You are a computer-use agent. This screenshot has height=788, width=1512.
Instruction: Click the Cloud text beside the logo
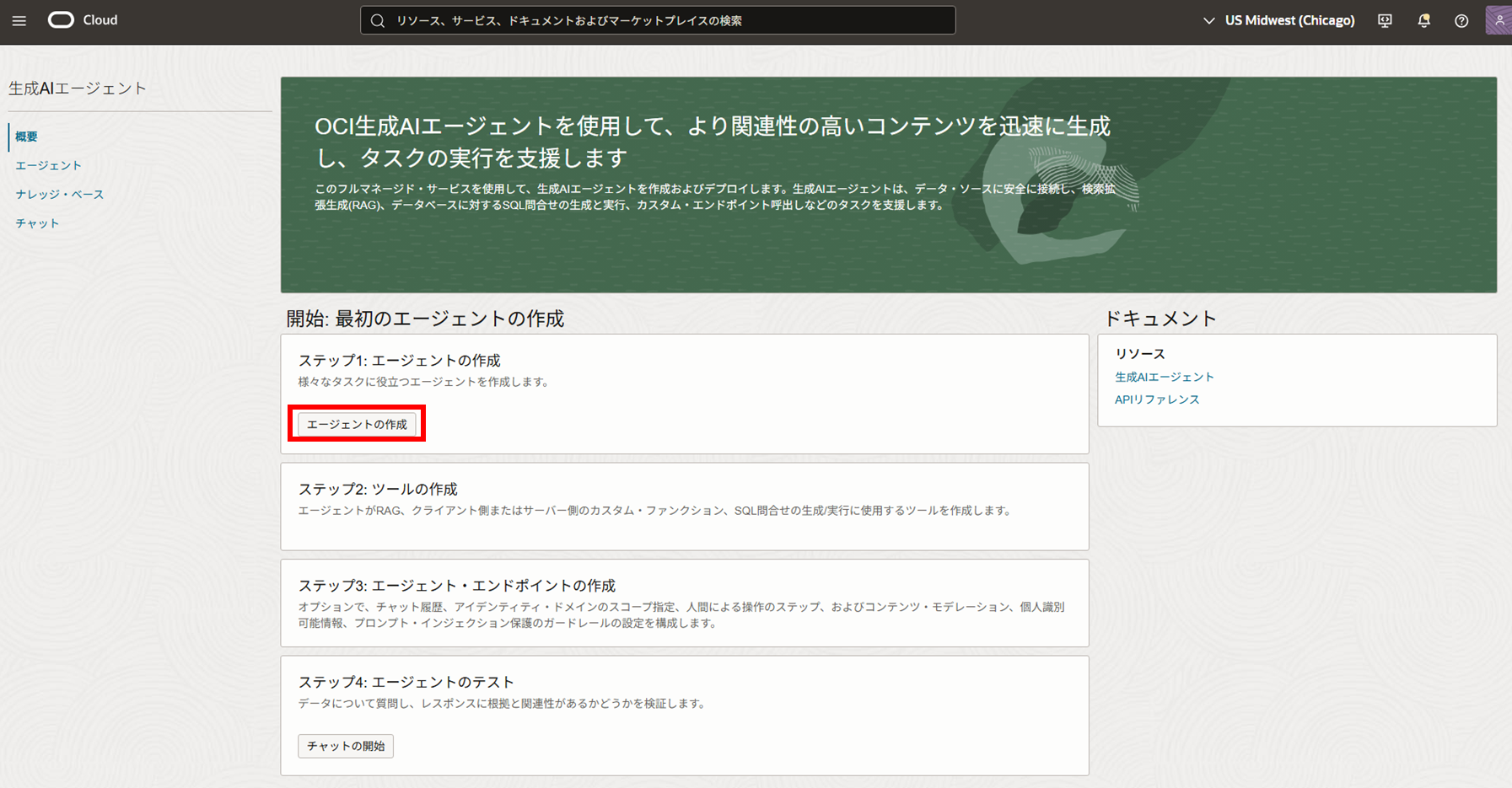pyautogui.click(x=100, y=20)
